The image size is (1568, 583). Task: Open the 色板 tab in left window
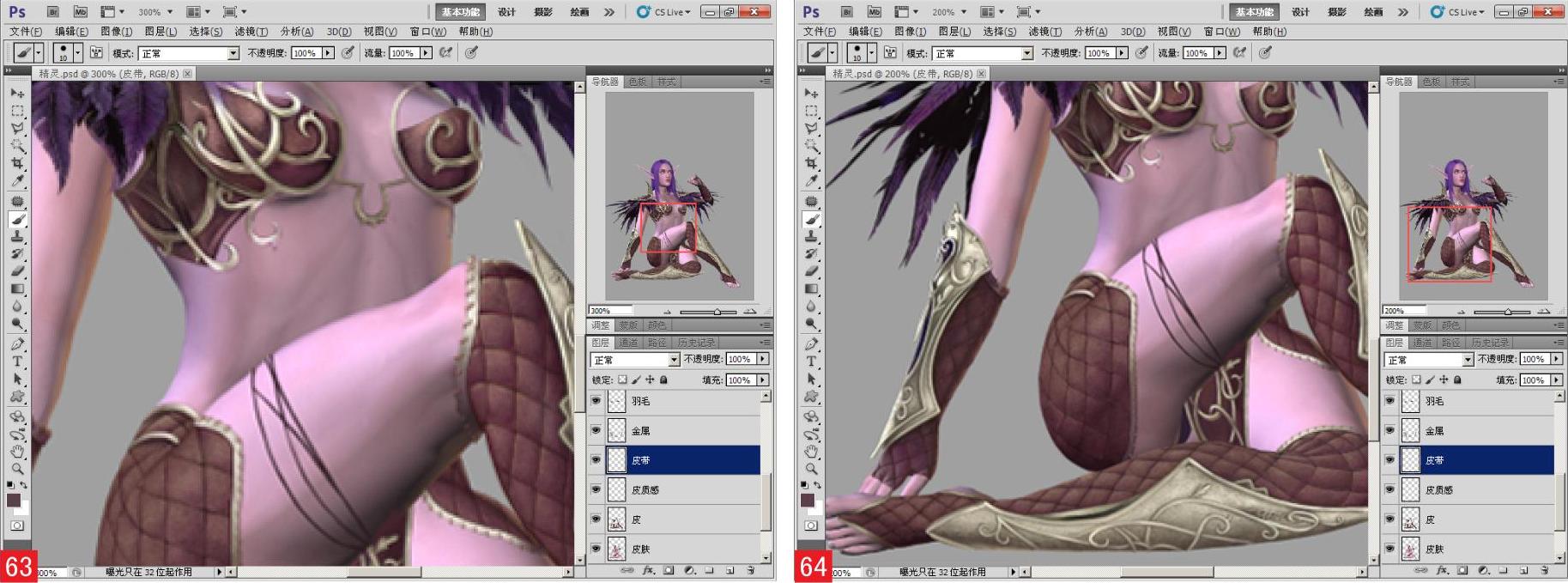[638, 82]
